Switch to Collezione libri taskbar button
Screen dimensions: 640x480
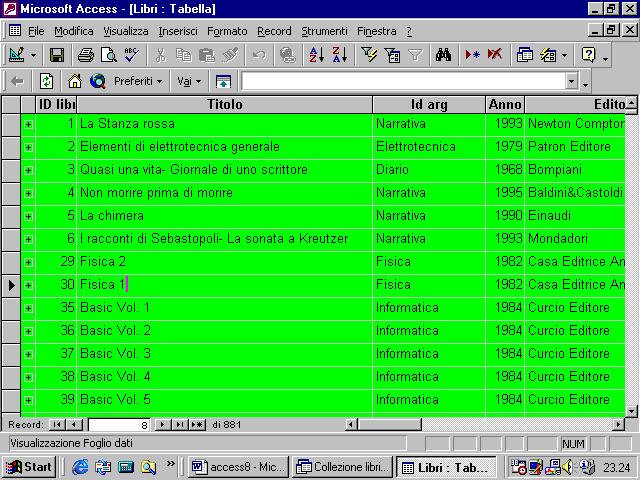coord(342,467)
